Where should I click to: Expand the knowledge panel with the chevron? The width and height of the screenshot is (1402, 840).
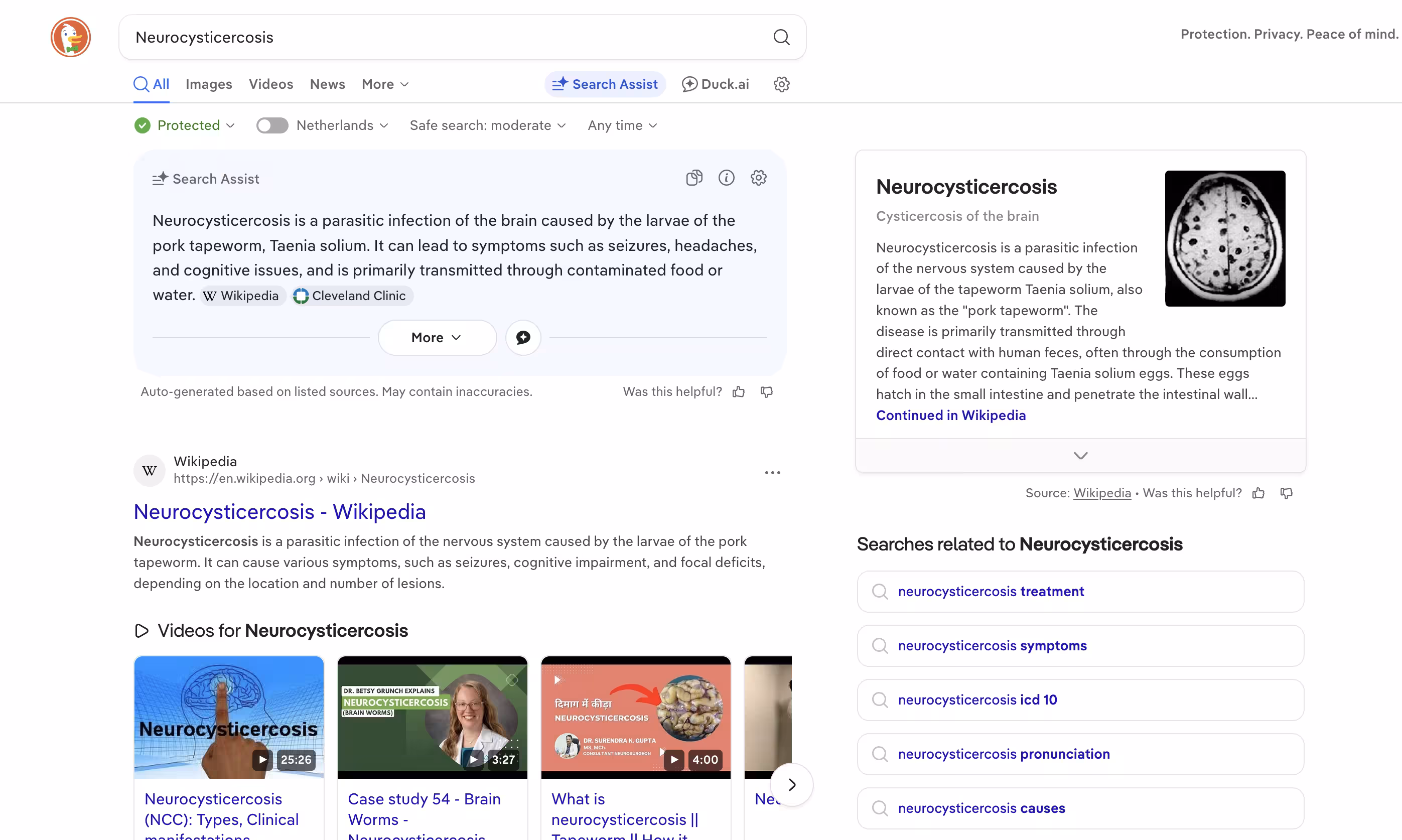point(1080,455)
